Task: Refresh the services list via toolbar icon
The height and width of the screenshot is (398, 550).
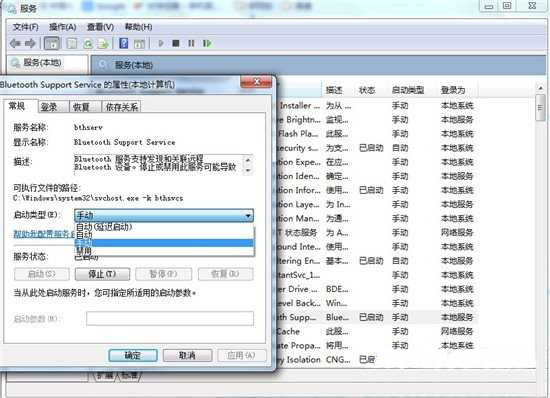Action: pyautogui.click(x=88, y=43)
